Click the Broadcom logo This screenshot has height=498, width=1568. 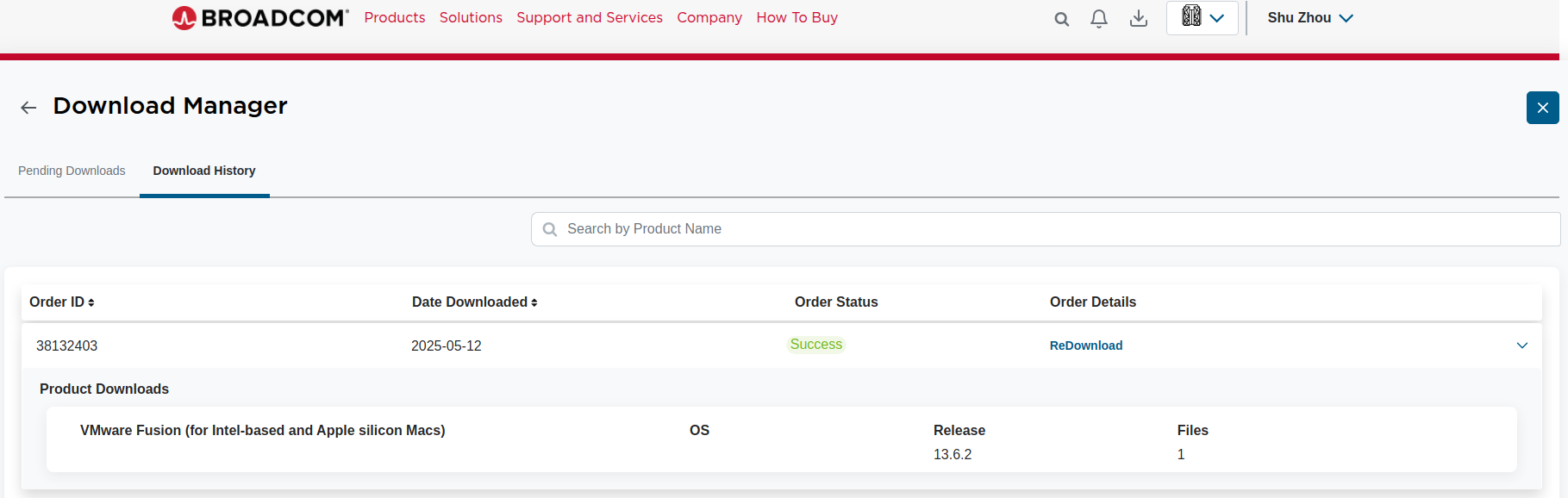pyautogui.click(x=259, y=18)
